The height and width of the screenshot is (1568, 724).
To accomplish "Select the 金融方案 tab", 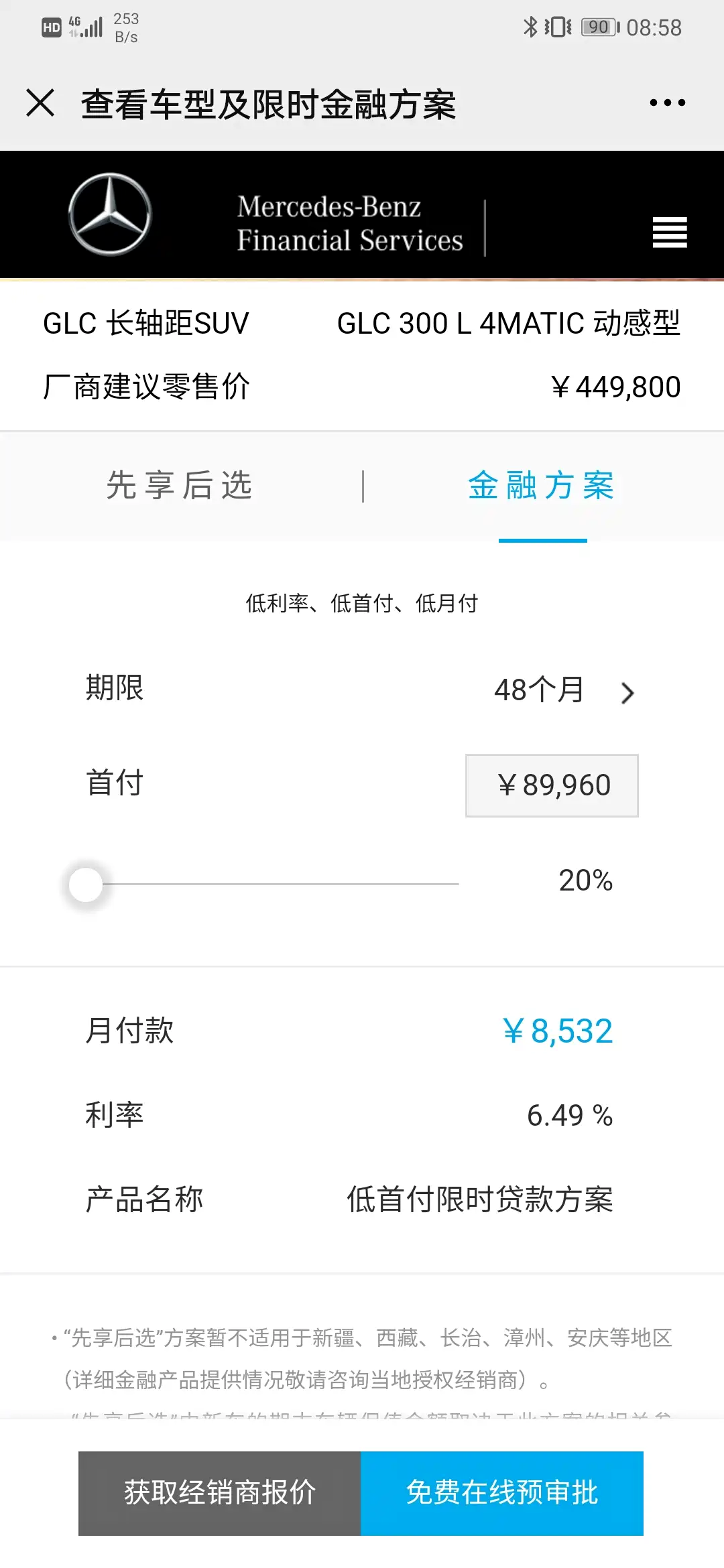I will pos(542,486).
